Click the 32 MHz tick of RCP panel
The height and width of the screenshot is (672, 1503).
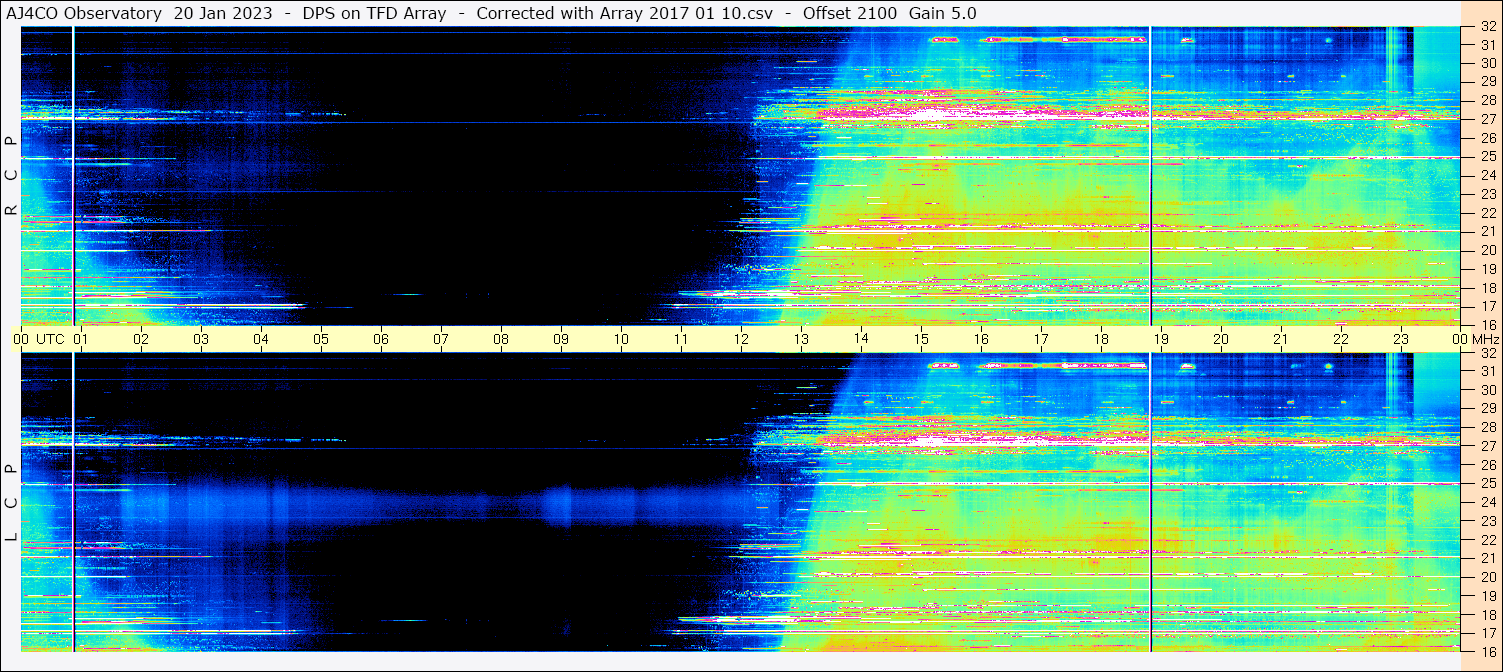pos(1487,27)
